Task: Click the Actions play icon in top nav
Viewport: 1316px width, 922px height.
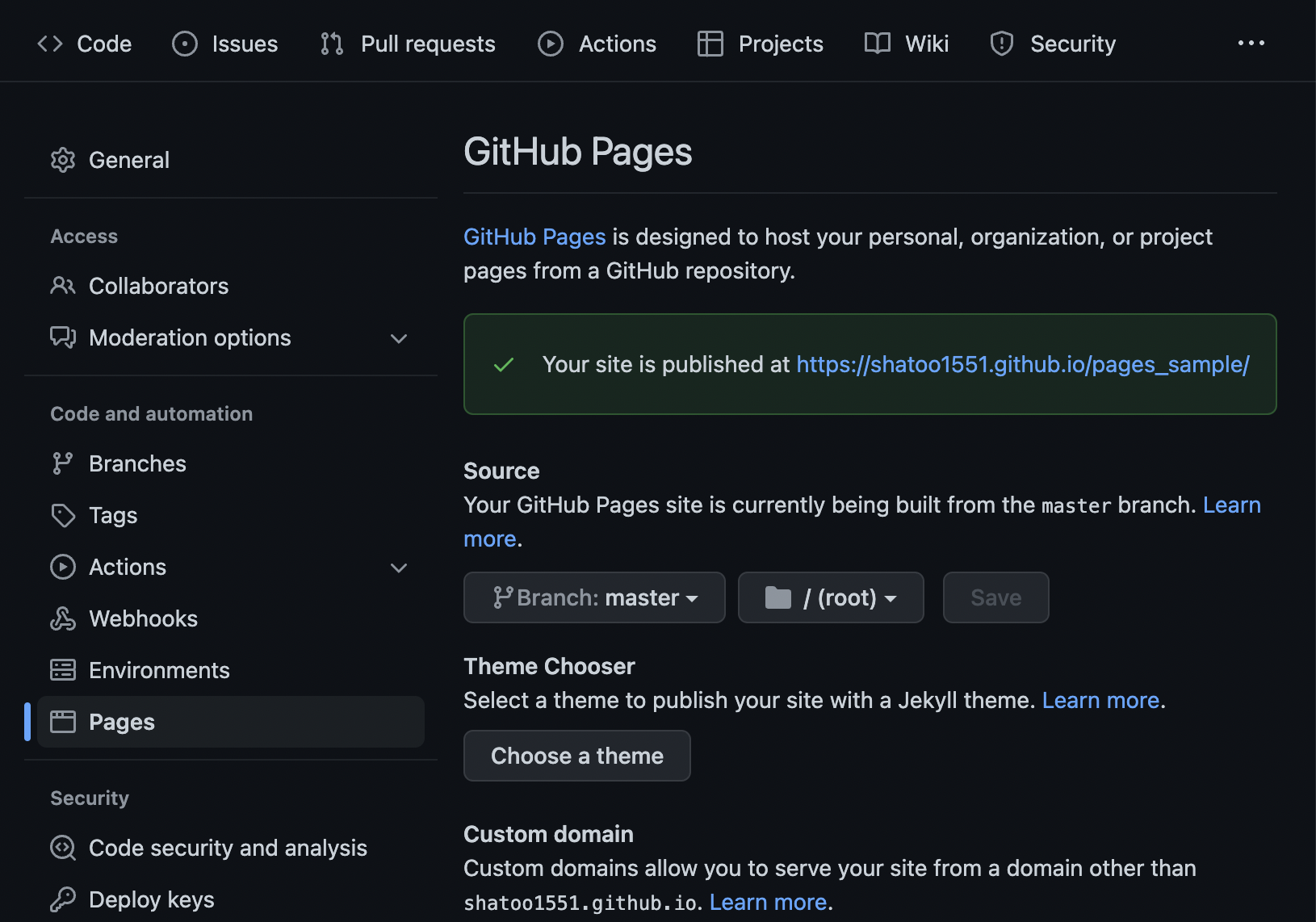Action: click(x=551, y=44)
